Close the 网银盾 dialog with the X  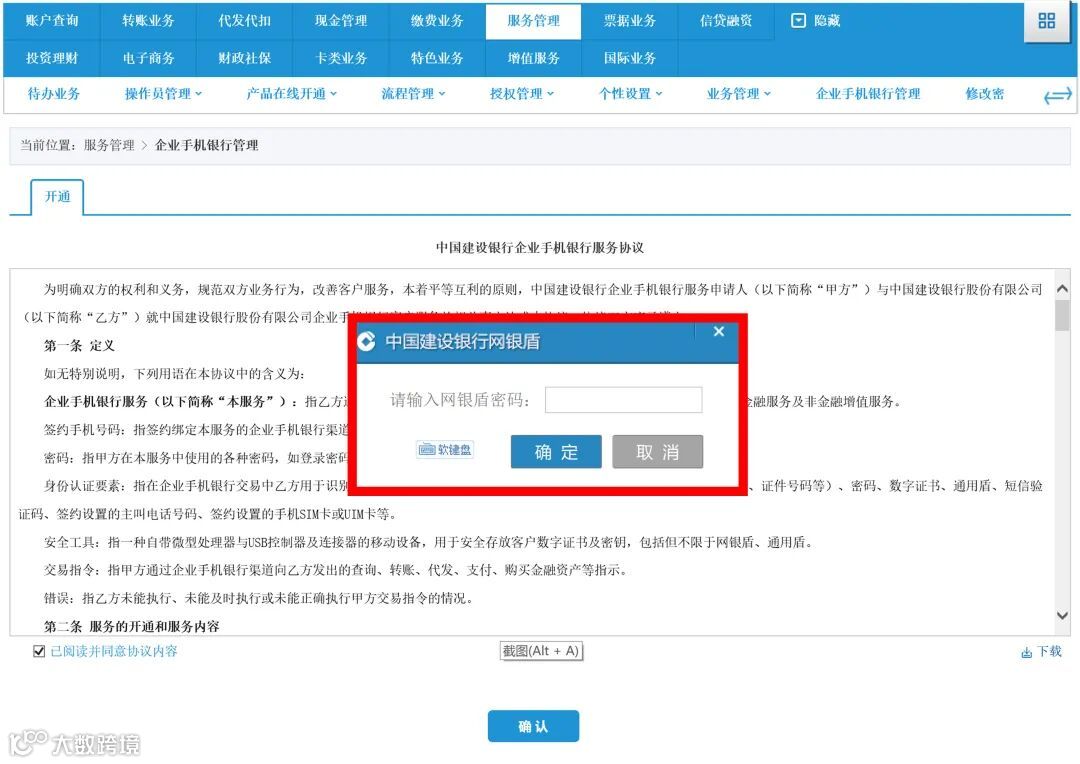coord(718,331)
